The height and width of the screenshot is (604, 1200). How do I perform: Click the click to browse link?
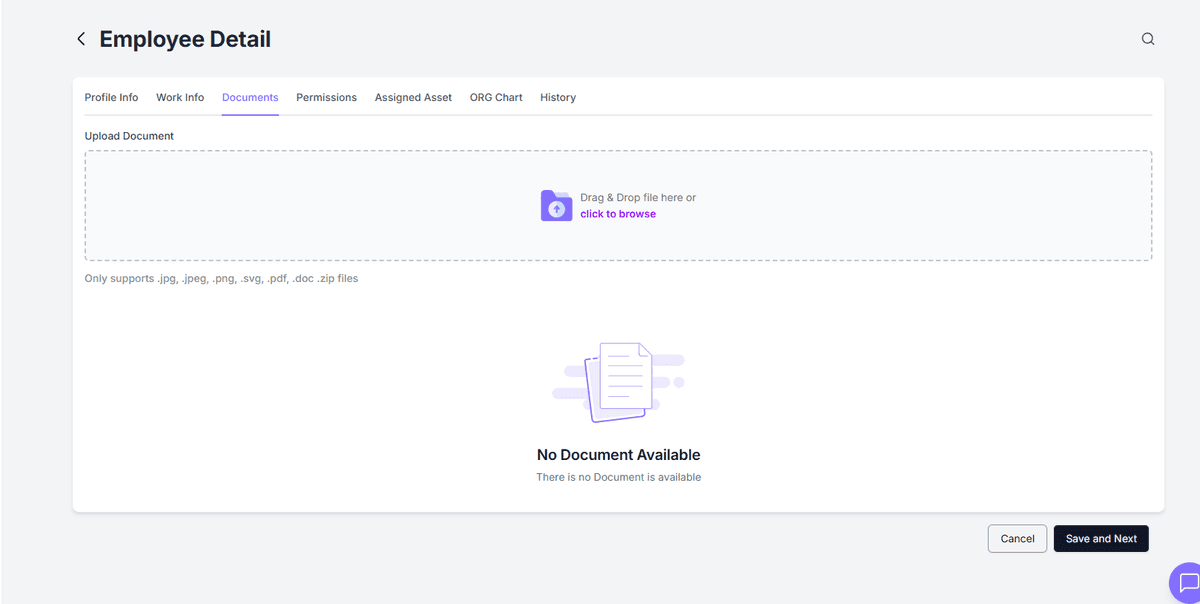[x=618, y=213]
